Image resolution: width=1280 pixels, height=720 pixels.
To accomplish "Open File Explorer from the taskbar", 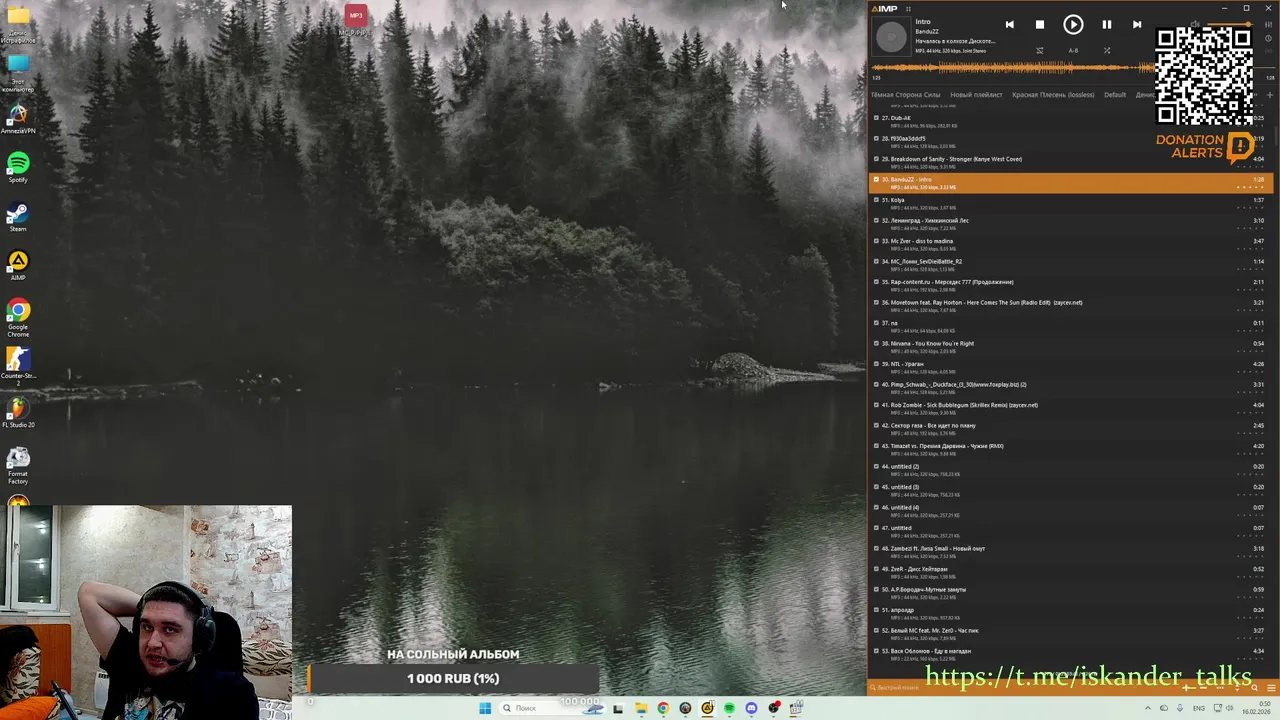I will coord(641,708).
